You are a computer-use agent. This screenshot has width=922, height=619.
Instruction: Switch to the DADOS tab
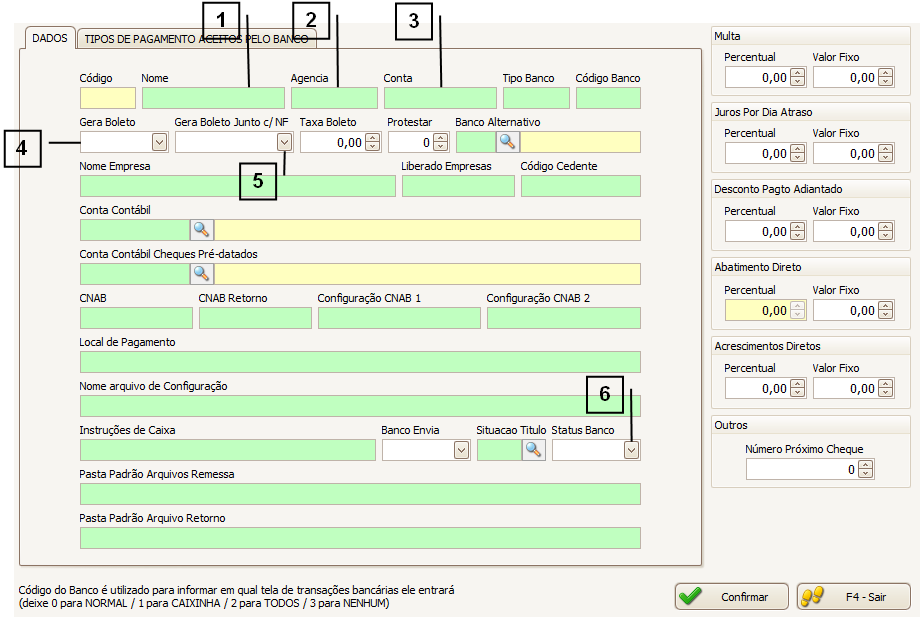pos(50,38)
